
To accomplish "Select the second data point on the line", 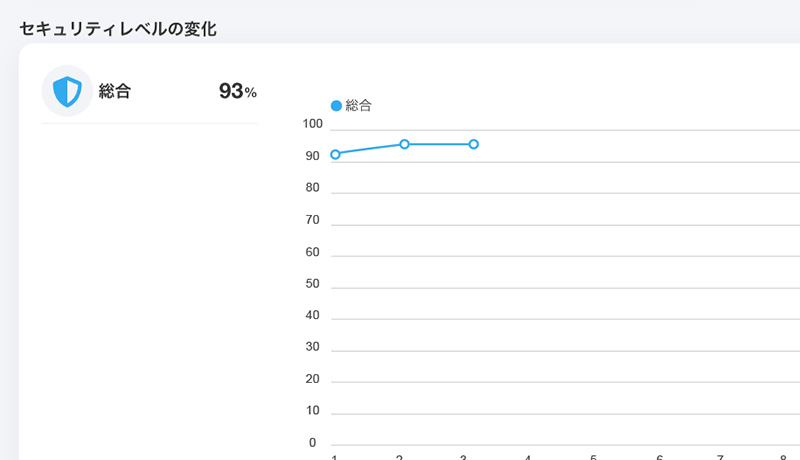I will tap(404, 144).
